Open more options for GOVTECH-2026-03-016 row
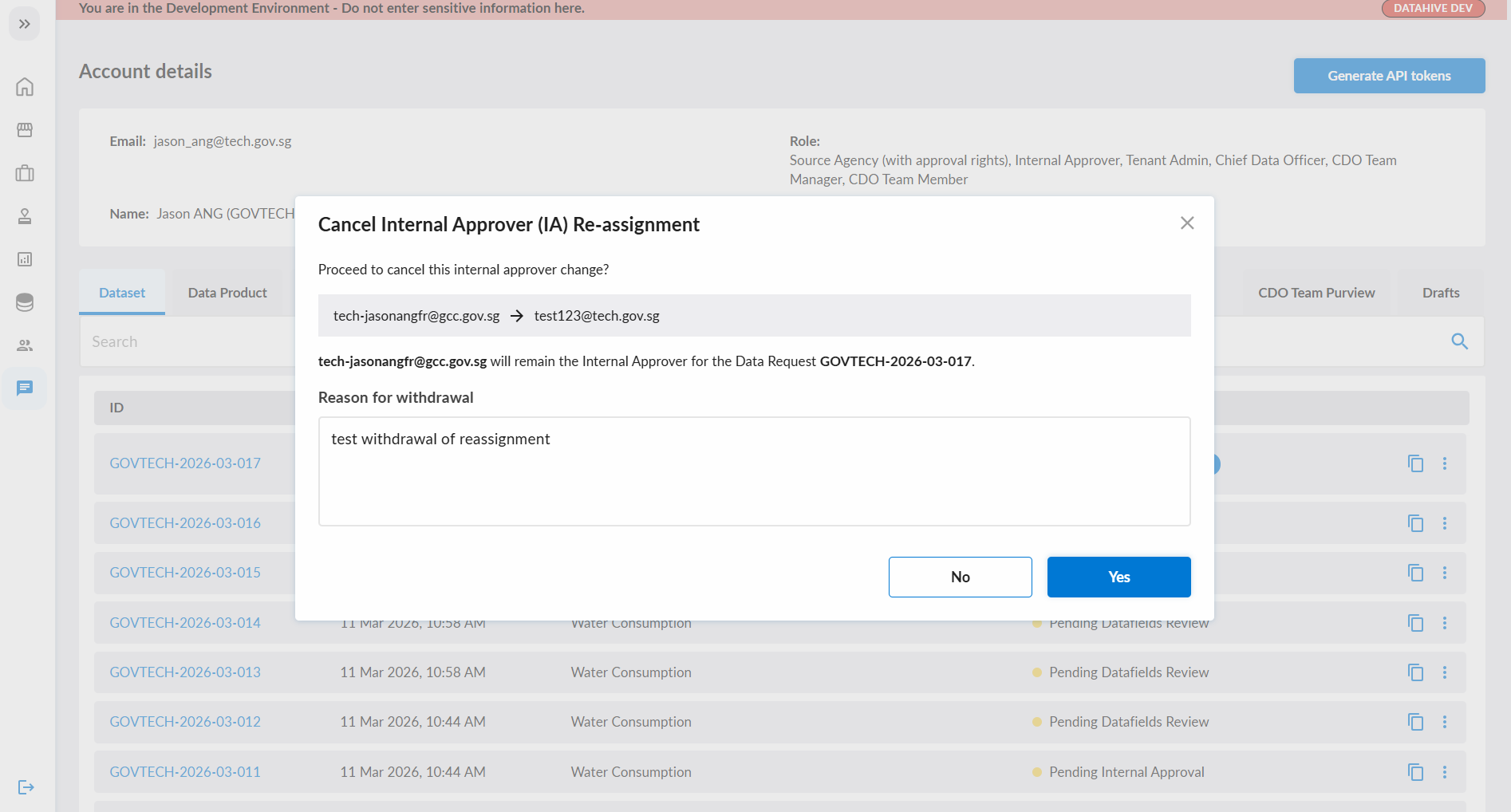This screenshot has width=1511, height=812. click(1444, 523)
